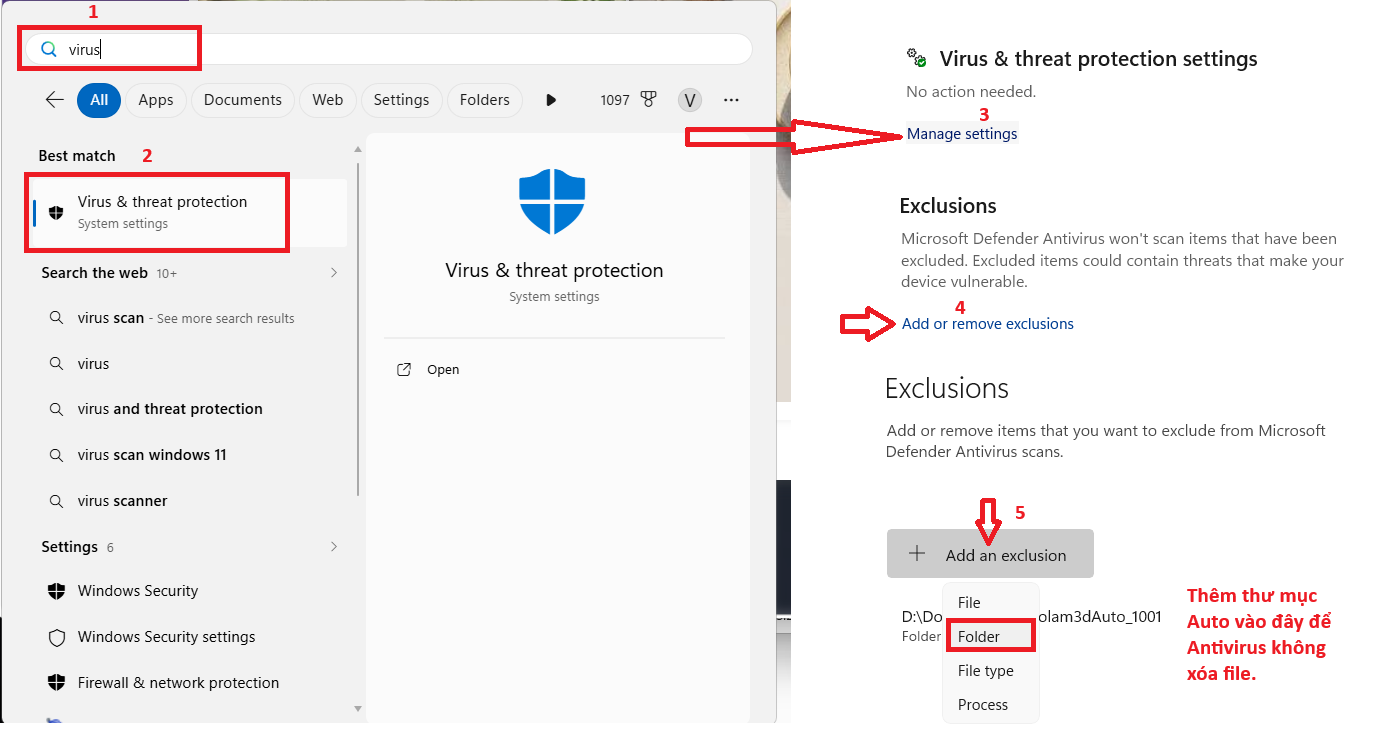Image resolution: width=1390 pixels, height=746 pixels.
Task: Click the Add or remove exclusions link
Action: pyautogui.click(x=988, y=324)
